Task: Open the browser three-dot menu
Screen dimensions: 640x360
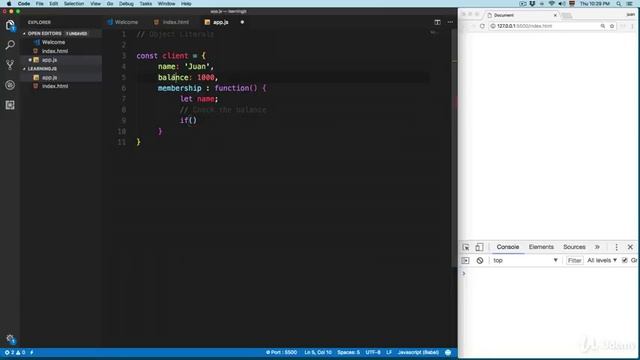Action: pyautogui.click(x=632, y=26)
